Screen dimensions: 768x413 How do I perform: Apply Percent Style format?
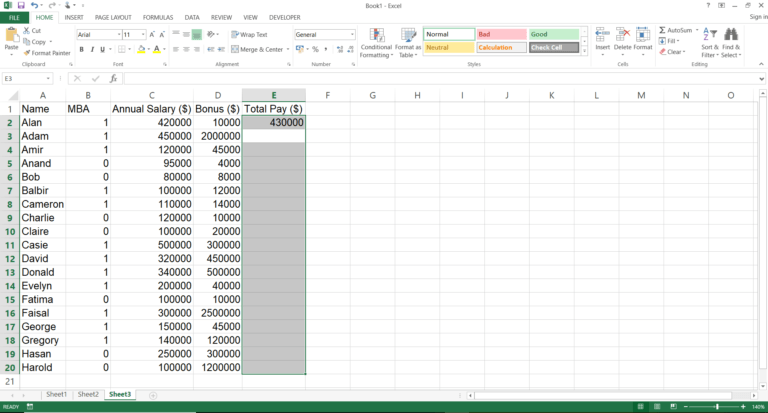[x=315, y=49]
